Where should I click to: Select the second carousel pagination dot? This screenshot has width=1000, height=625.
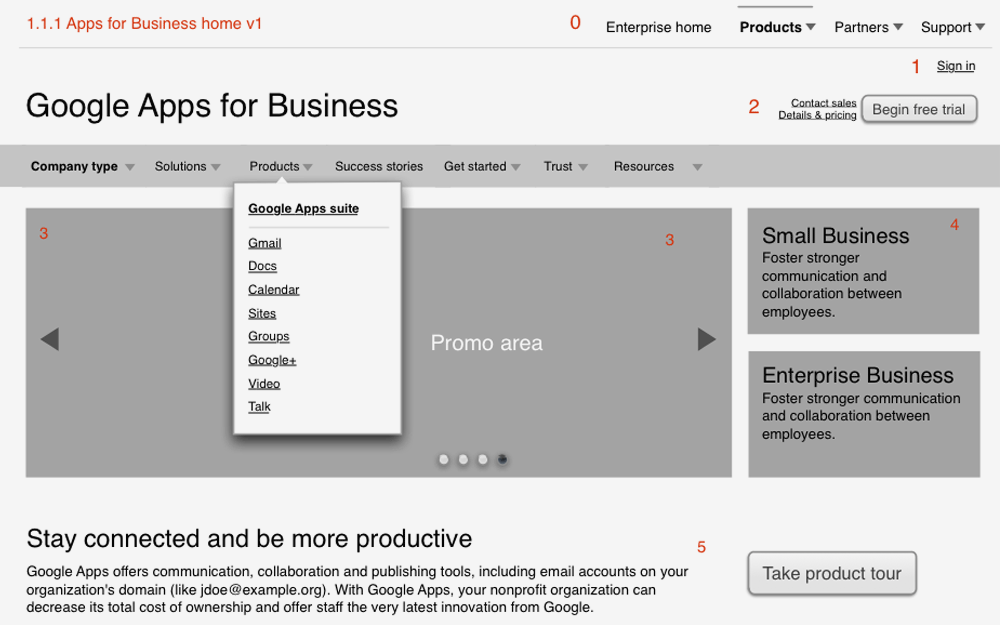tap(463, 459)
